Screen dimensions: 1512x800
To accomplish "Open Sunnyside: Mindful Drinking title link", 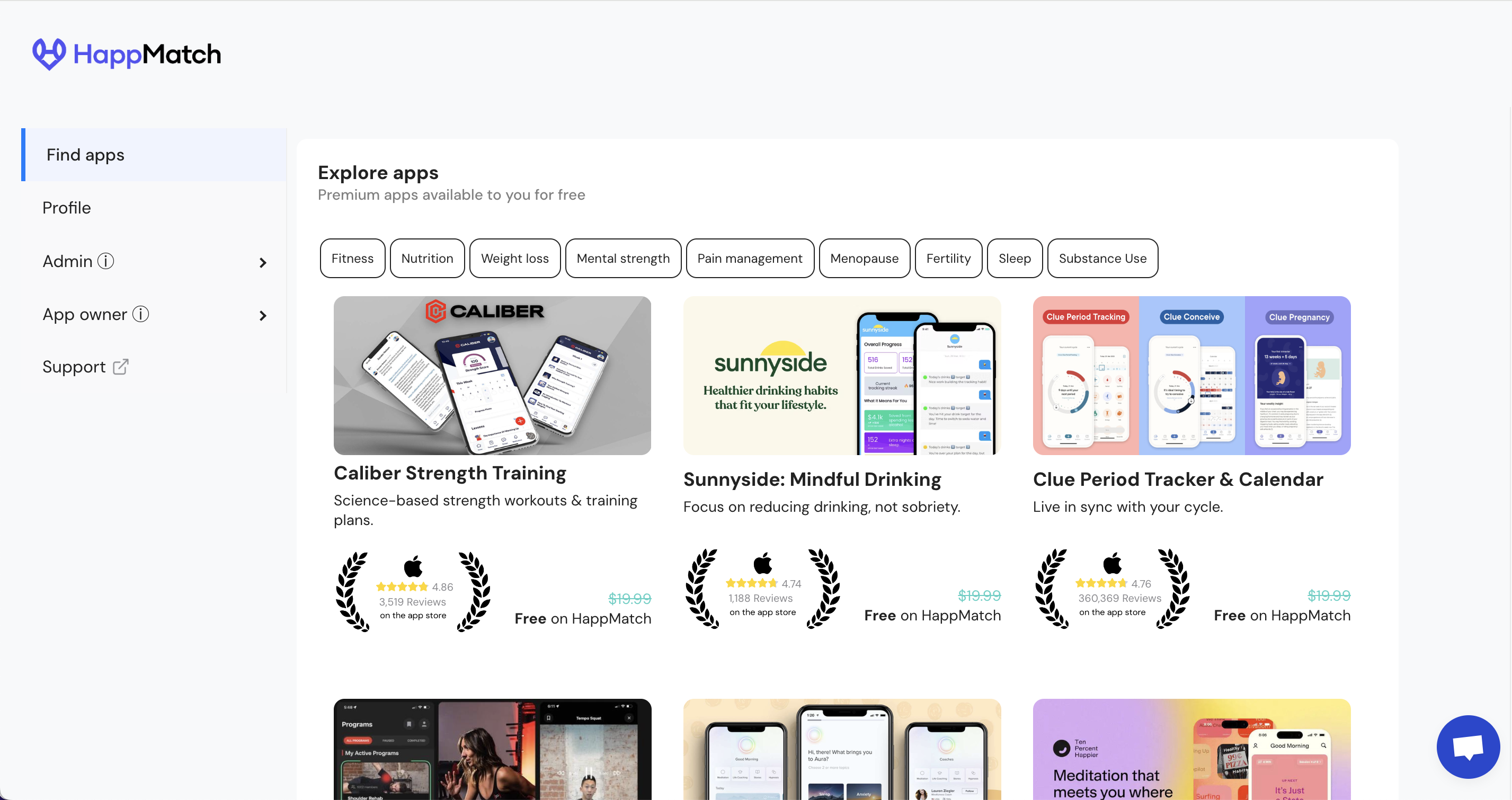I will pyautogui.click(x=812, y=479).
